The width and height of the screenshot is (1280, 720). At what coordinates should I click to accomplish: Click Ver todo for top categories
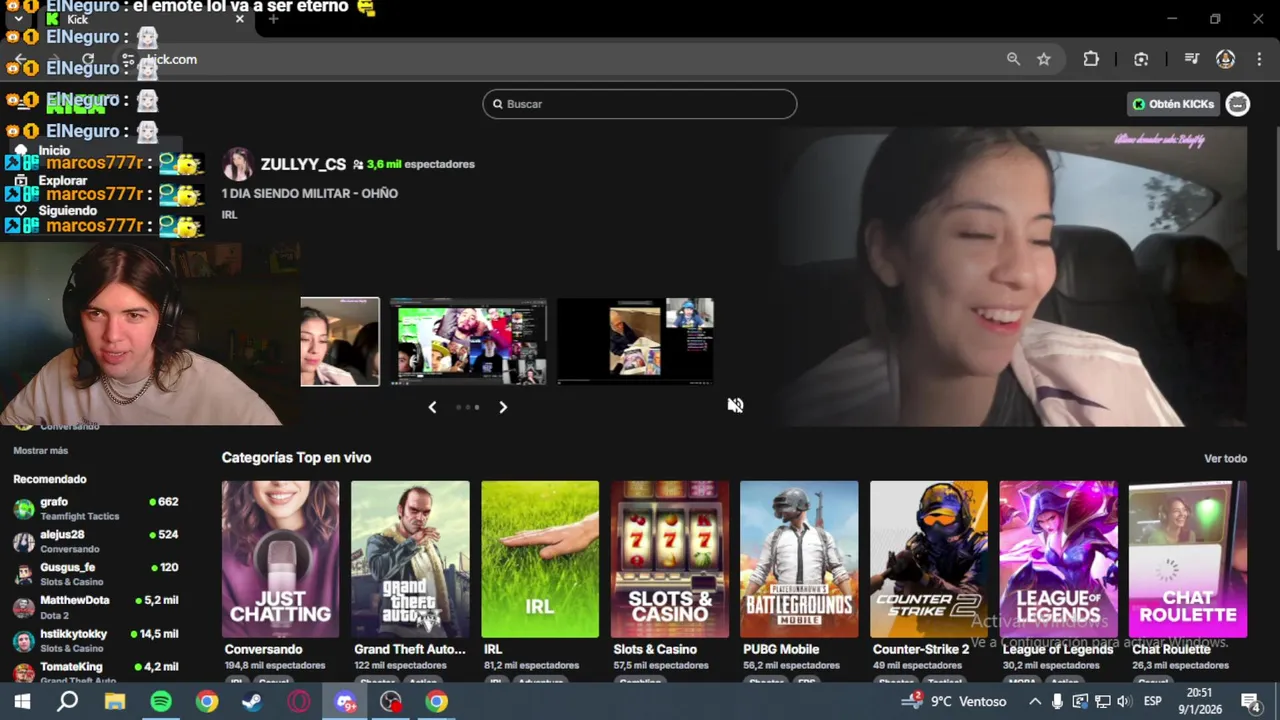coord(1225,458)
